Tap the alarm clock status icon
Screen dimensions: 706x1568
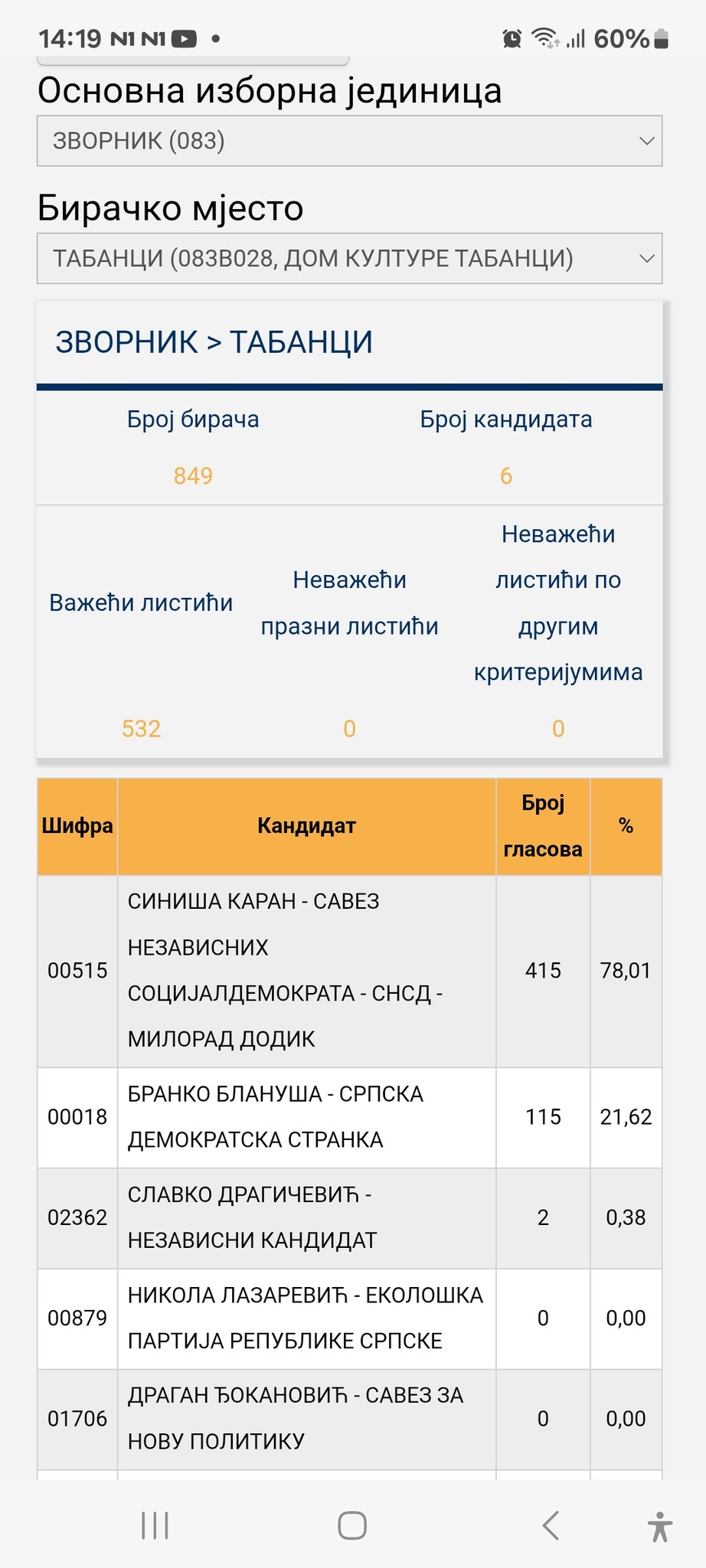(512, 38)
